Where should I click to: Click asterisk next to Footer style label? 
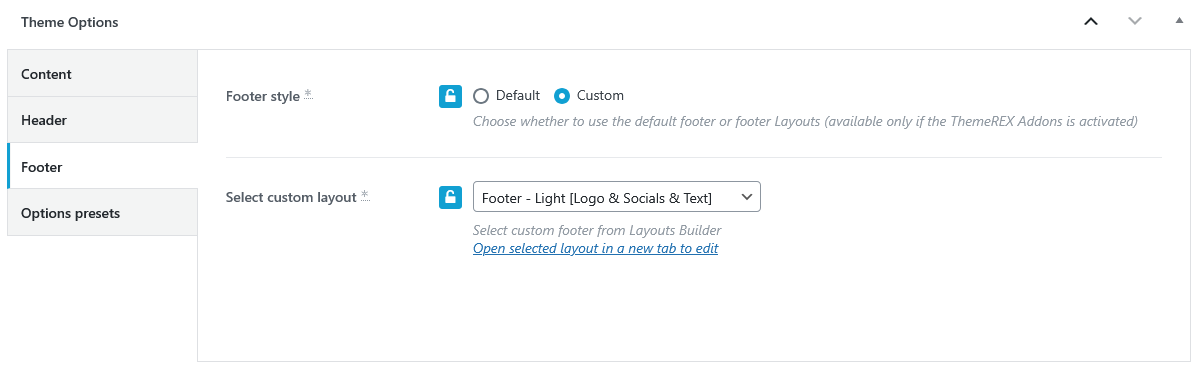(308, 95)
